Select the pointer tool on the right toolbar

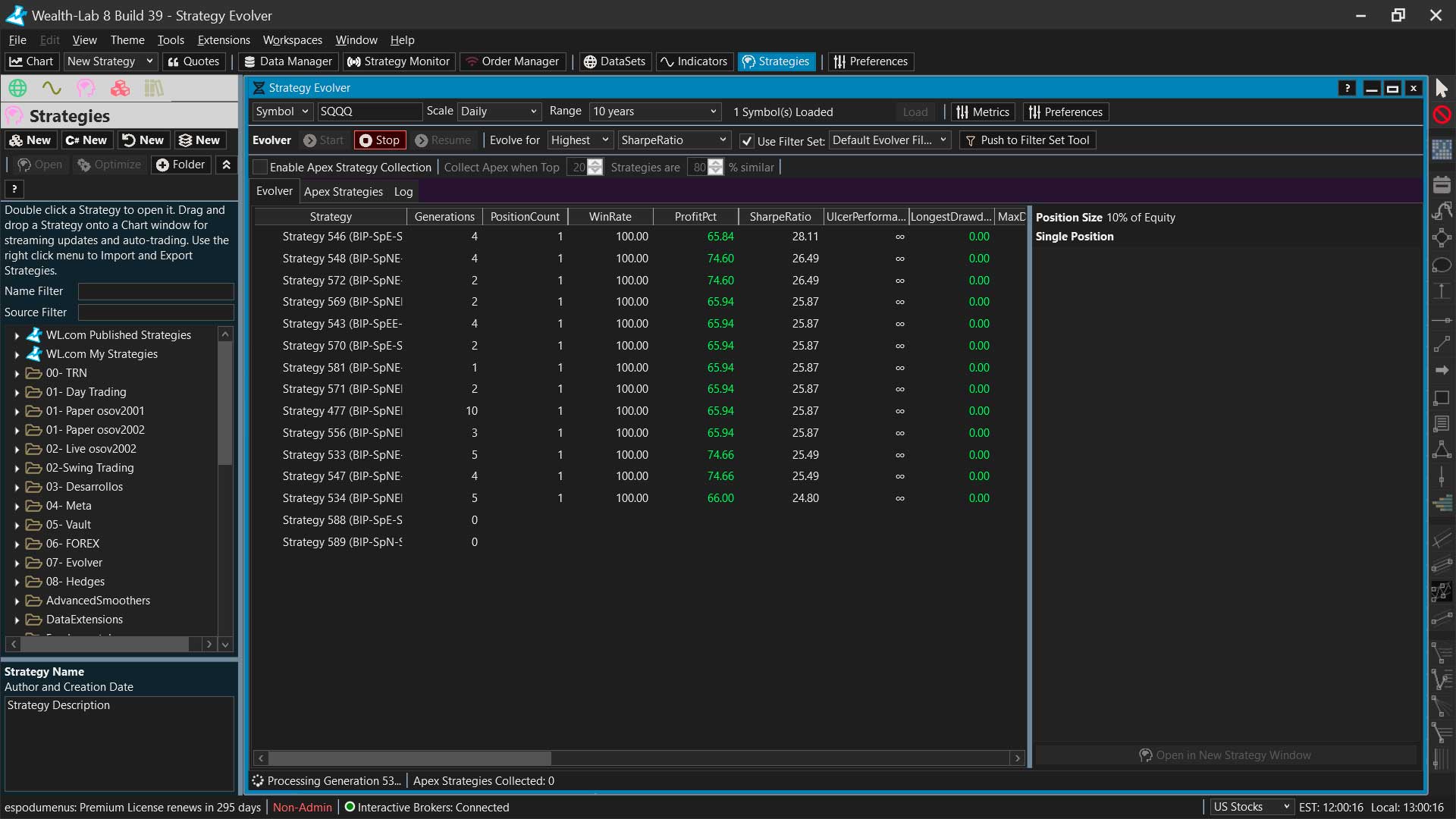1442,88
